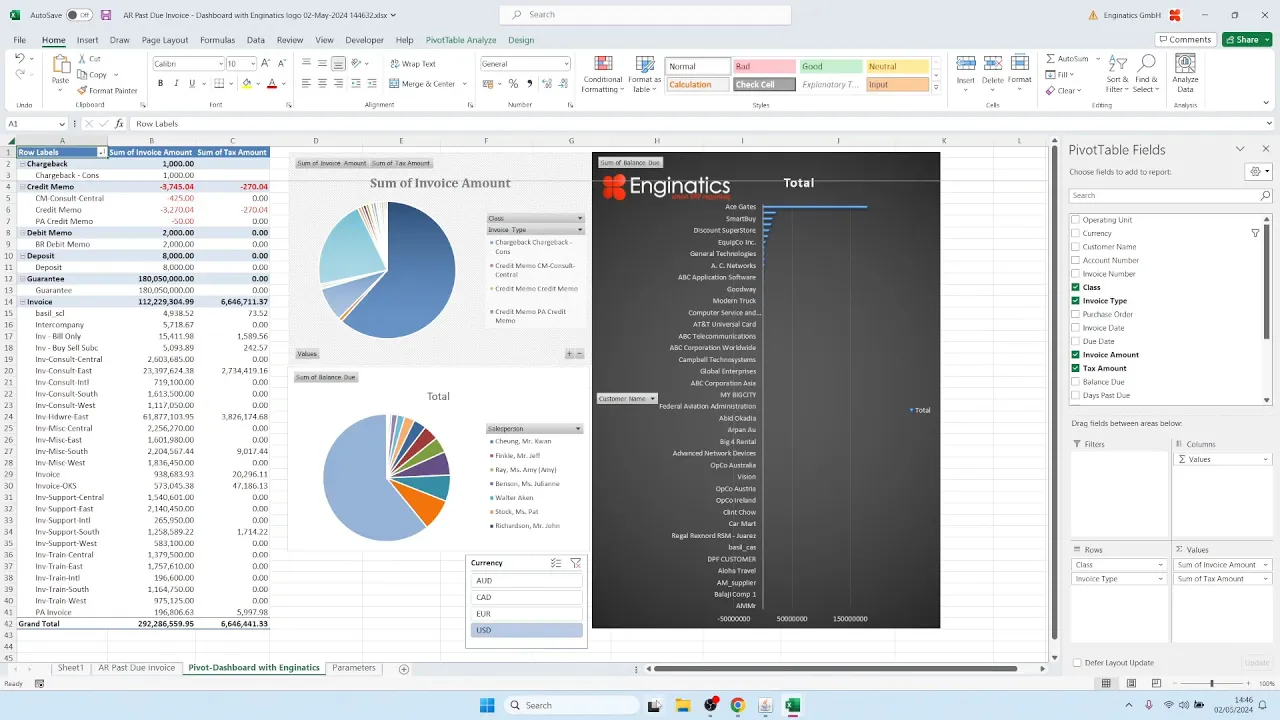Screen dimensions: 1280x720
Task: Click the AutoSum sigma icon
Action: (x=1050, y=59)
